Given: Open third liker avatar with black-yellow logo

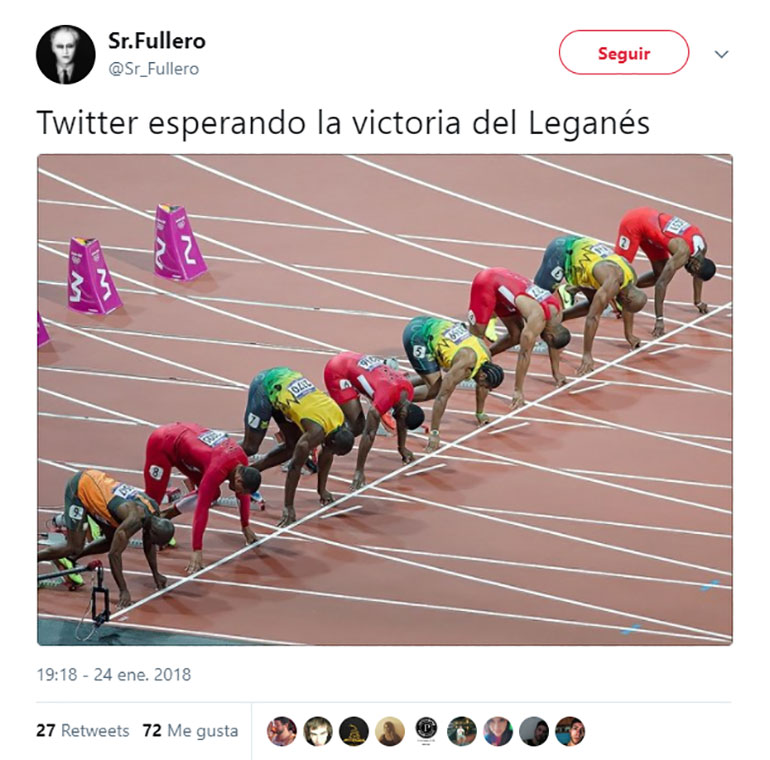Looking at the screenshot, I should pyautogui.click(x=354, y=731).
